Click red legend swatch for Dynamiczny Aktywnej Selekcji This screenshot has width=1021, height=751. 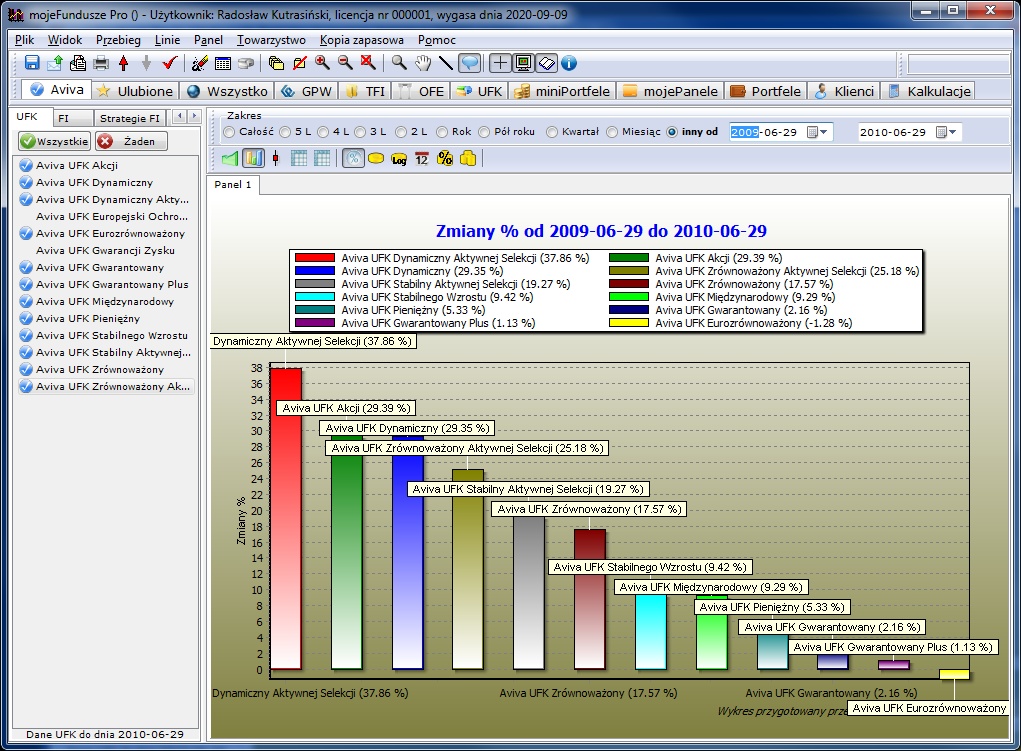[x=315, y=258]
